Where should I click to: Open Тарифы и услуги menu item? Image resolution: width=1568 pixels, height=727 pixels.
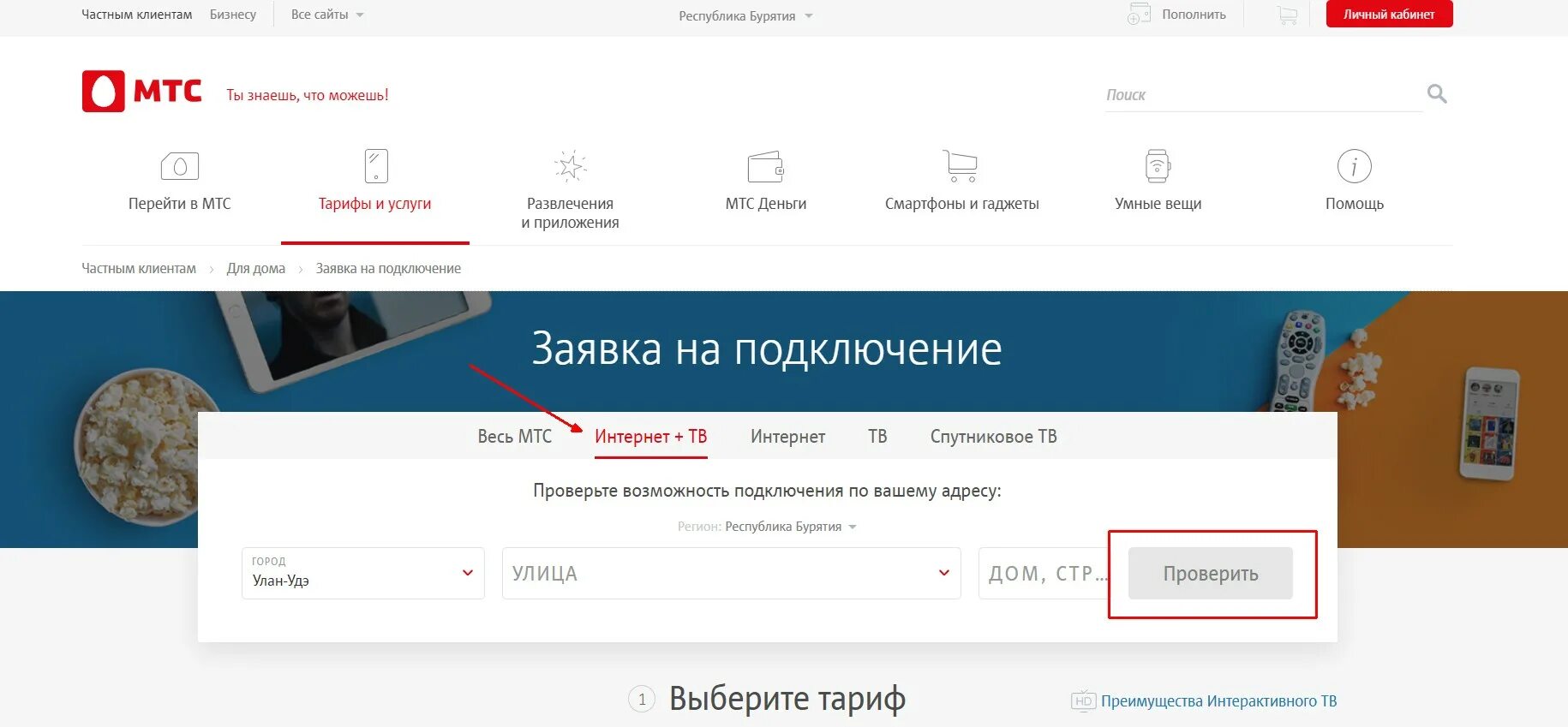[375, 204]
